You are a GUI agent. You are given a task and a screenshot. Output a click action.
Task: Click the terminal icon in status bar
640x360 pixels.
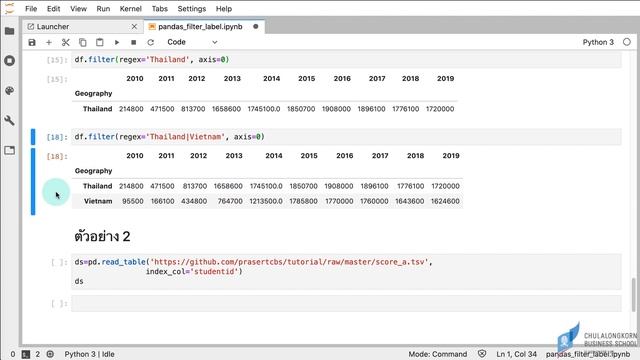pos(26,354)
